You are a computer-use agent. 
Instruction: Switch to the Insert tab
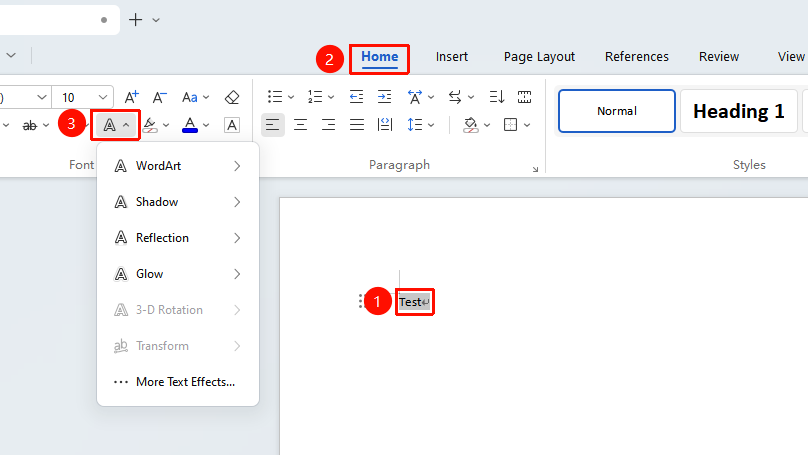click(452, 57)
